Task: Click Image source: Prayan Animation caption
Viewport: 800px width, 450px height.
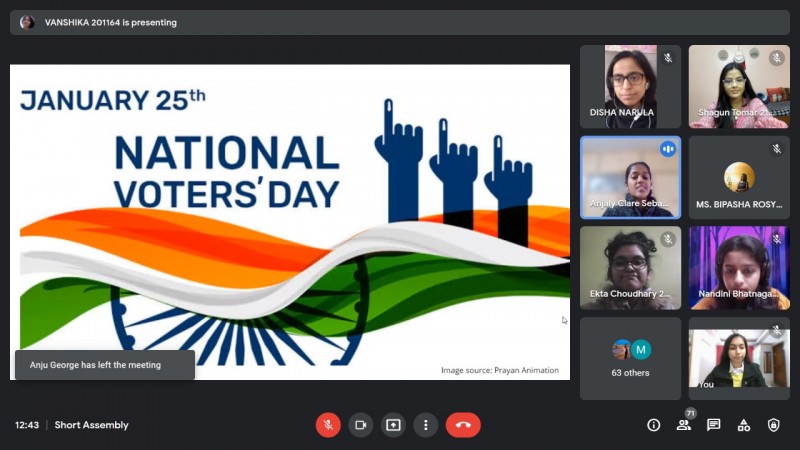Action: tap(499, 370)
